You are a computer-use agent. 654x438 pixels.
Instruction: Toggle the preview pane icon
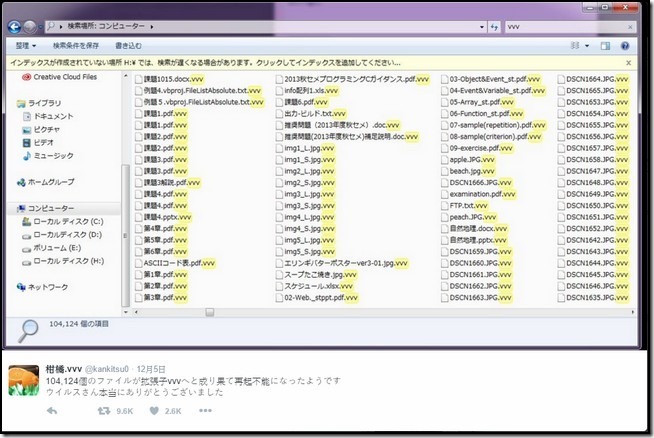point(605,46)
